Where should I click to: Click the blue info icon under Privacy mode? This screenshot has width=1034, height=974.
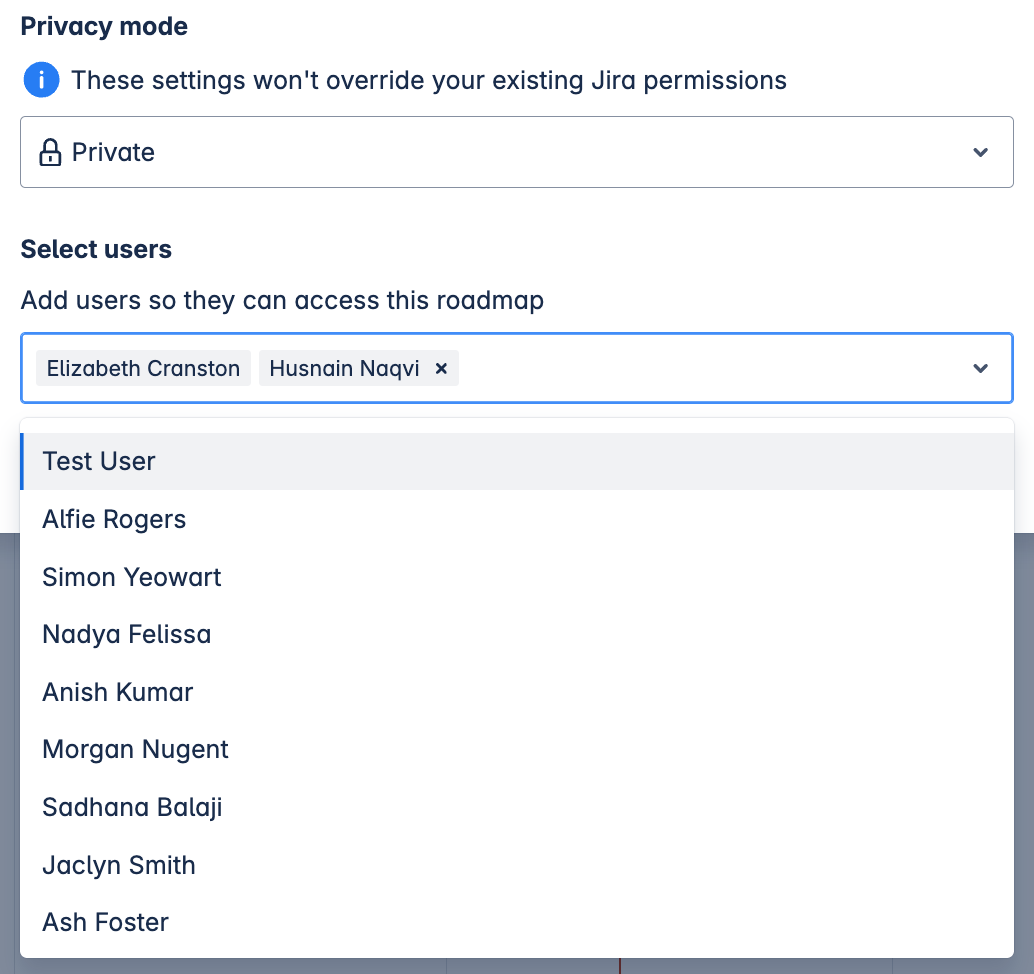41,80
